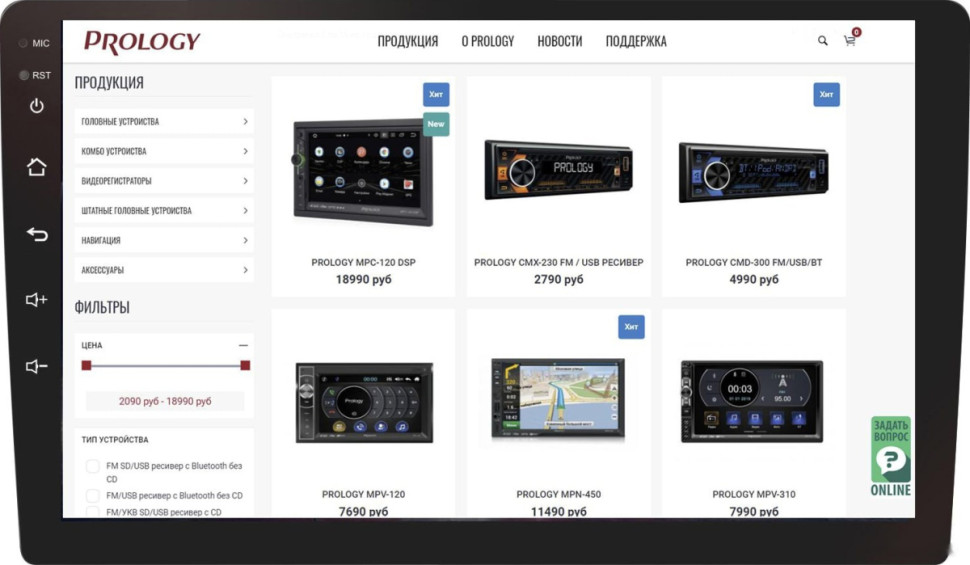The height and width of the screenshot is (565, 970).
Task: Tick FM/УКВ SD/USB ресивер с CD checkbox
Action: click(93, 512)
